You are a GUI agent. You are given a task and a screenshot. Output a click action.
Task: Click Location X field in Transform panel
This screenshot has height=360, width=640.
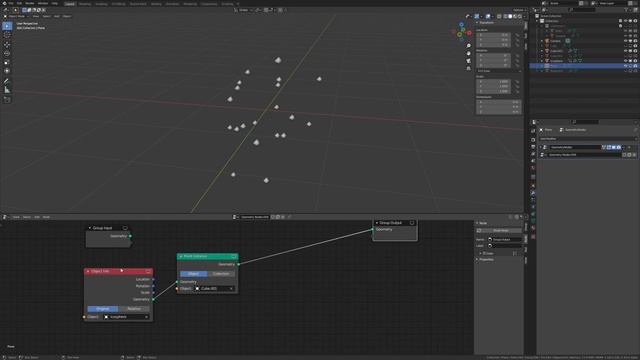point(493,35)
